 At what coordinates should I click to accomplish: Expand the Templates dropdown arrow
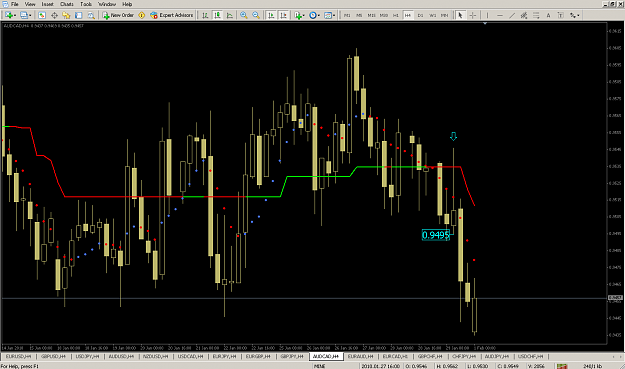pyautogui.click(x=334, y=16)
